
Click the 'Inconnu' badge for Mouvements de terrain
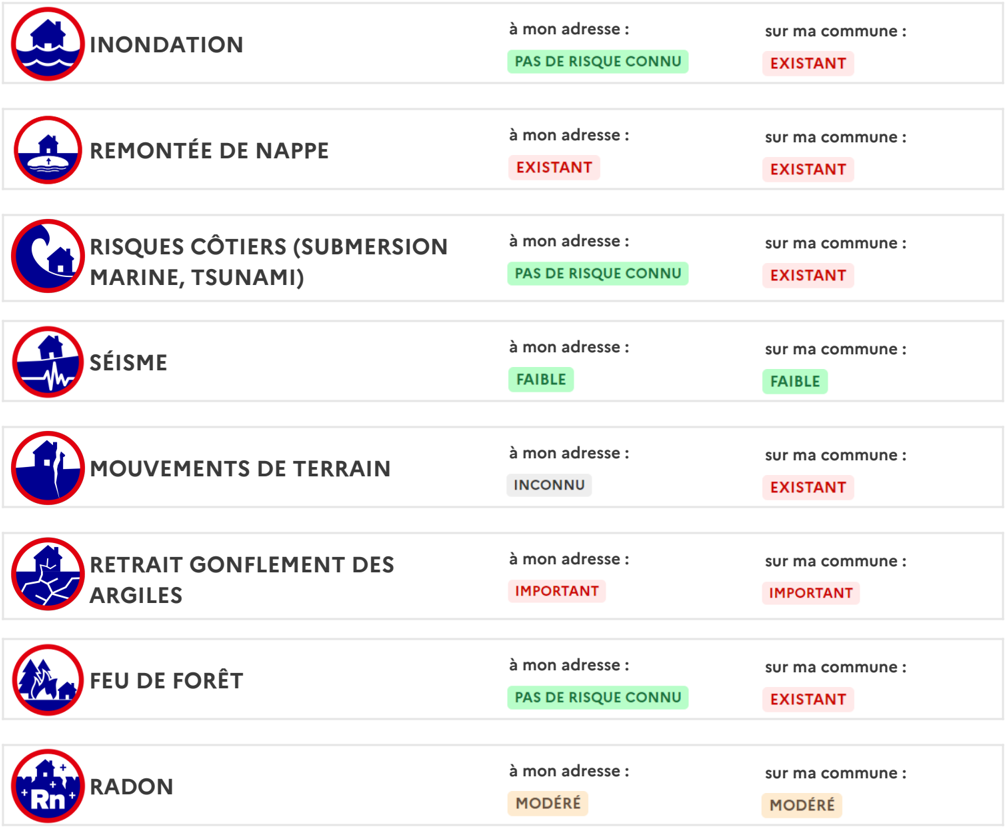[x=549, y=486]
